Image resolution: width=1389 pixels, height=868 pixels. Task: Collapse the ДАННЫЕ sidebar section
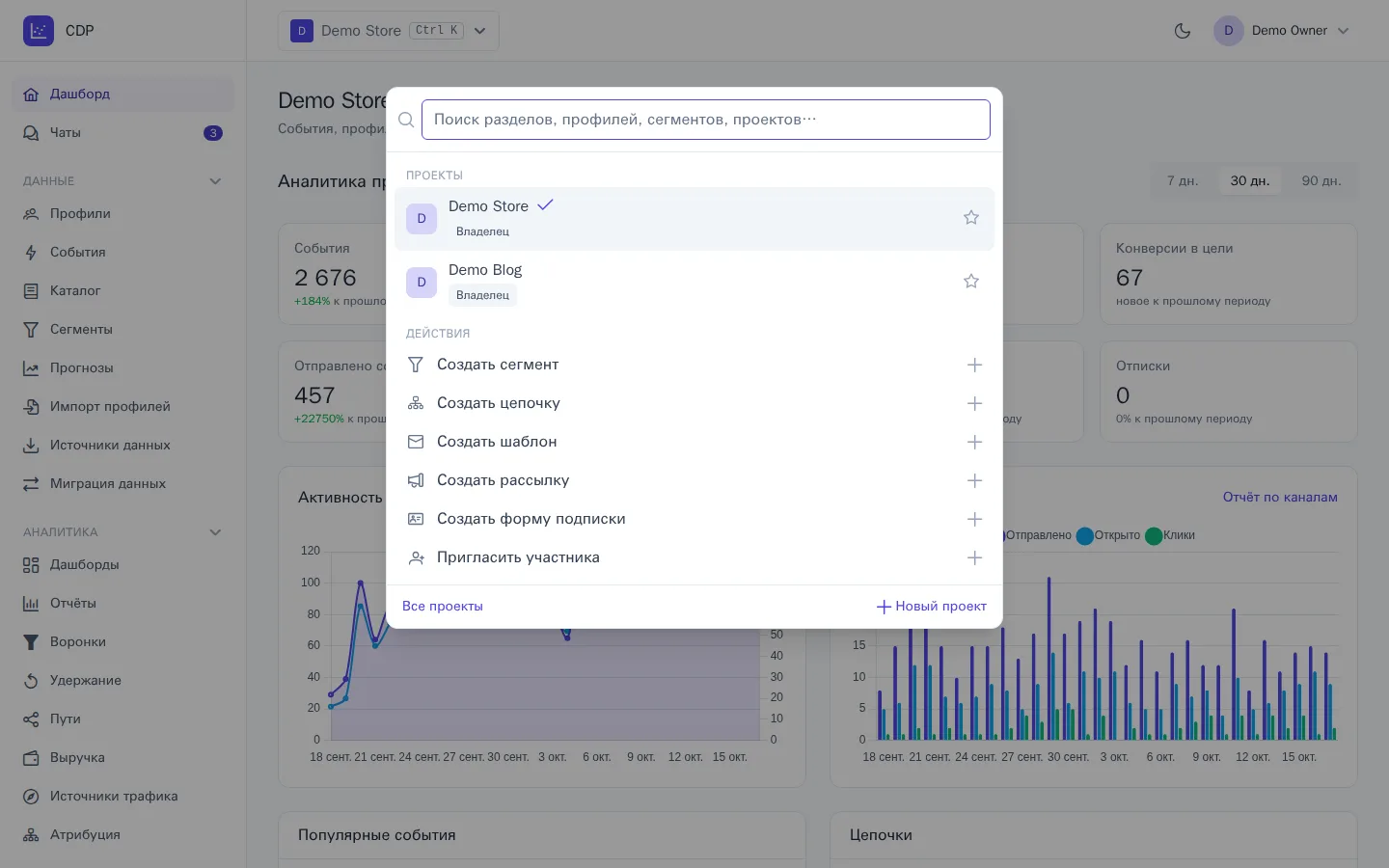pyautogui.click(x=215, y=181)
